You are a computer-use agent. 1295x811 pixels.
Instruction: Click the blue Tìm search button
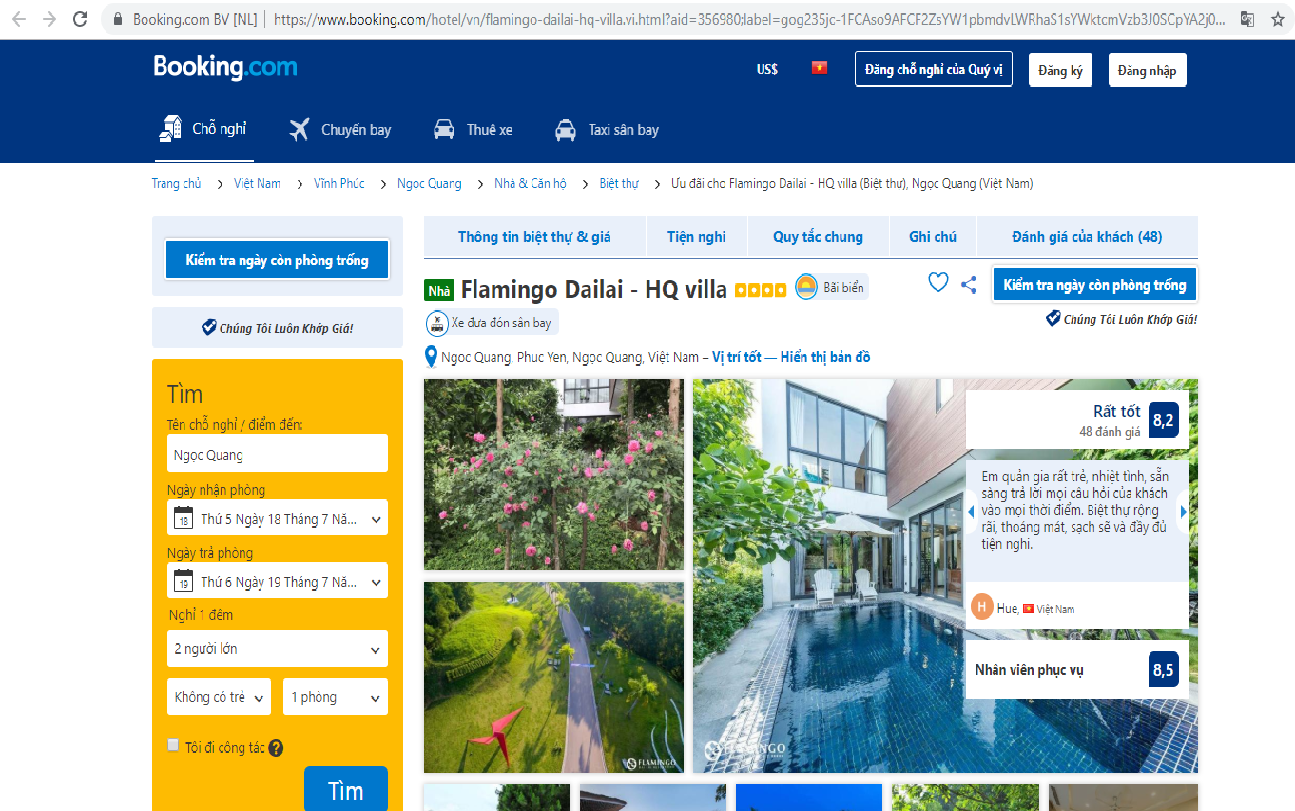tap(345, 790)
